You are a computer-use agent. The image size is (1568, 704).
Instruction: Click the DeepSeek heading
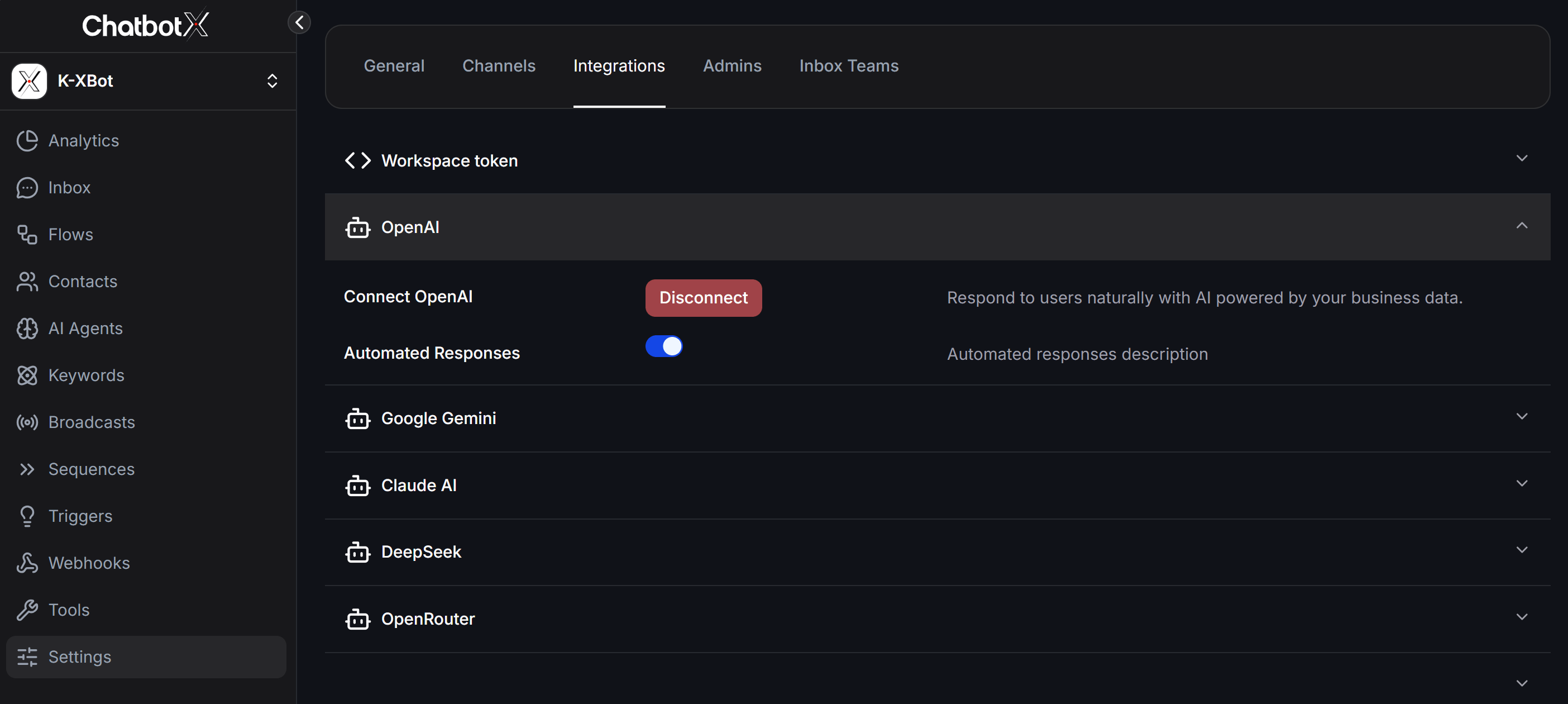tap(421, 552)
